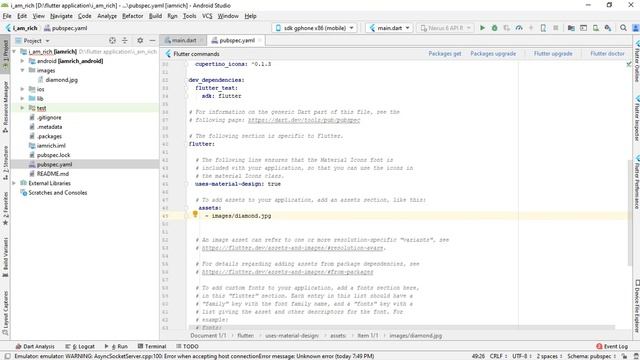Click the Packages get link
This screenshot has width=640, height=360.
point(444,53)
